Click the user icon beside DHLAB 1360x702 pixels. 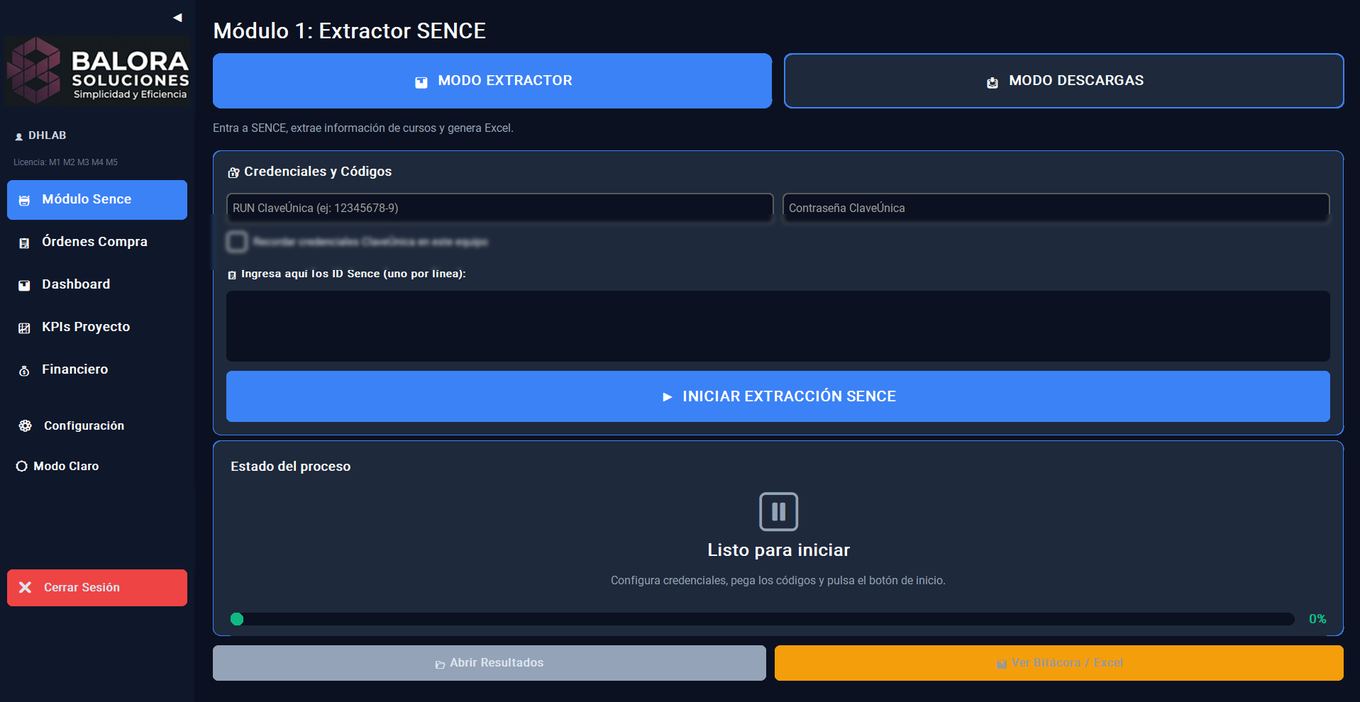click(x=19, y=136)
